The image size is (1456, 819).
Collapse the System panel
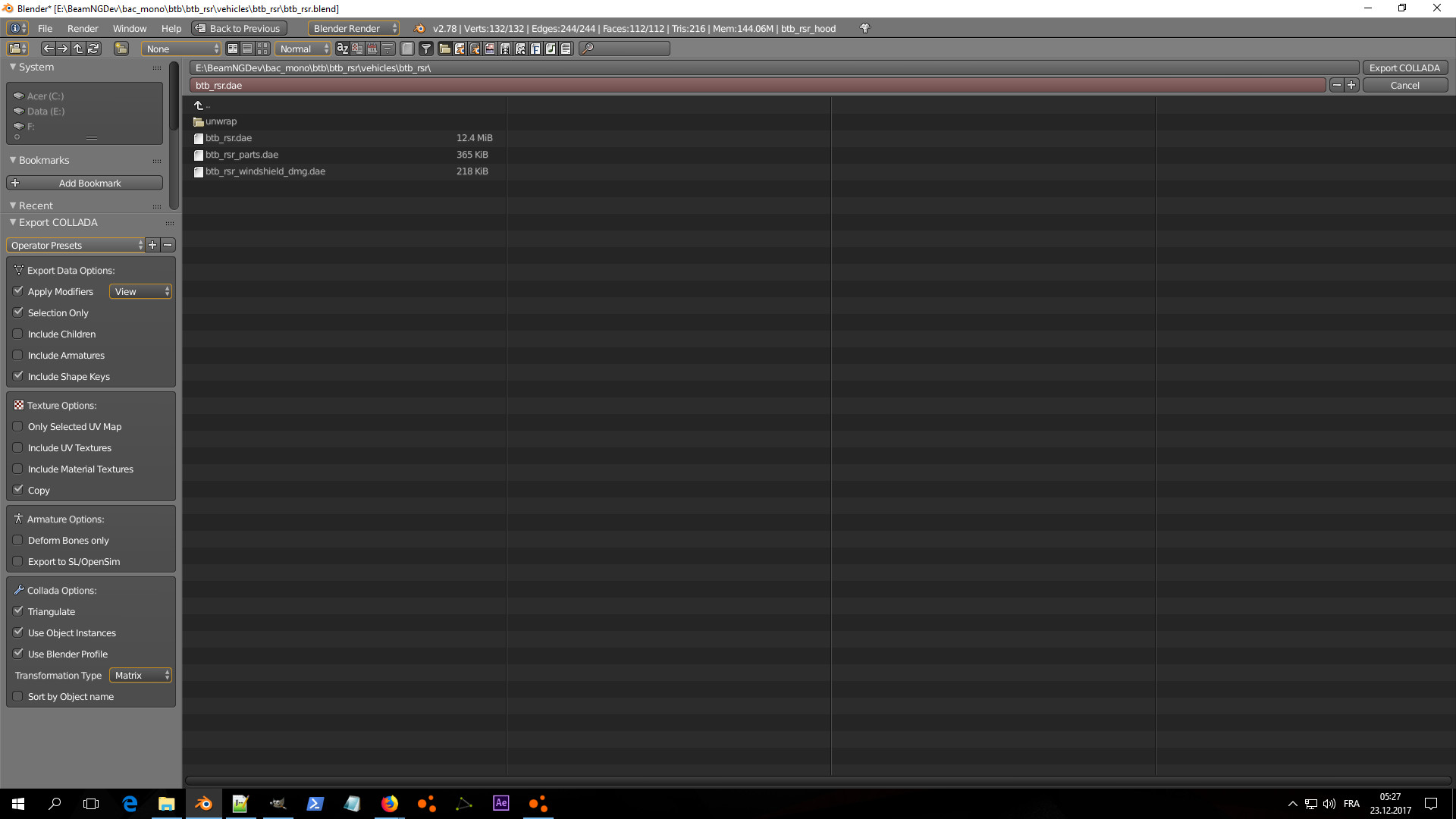pyautogui.click(x=13, y=67)
